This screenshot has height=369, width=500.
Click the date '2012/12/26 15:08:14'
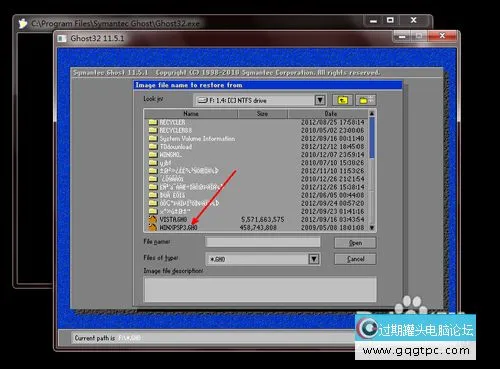pos(333,187)
